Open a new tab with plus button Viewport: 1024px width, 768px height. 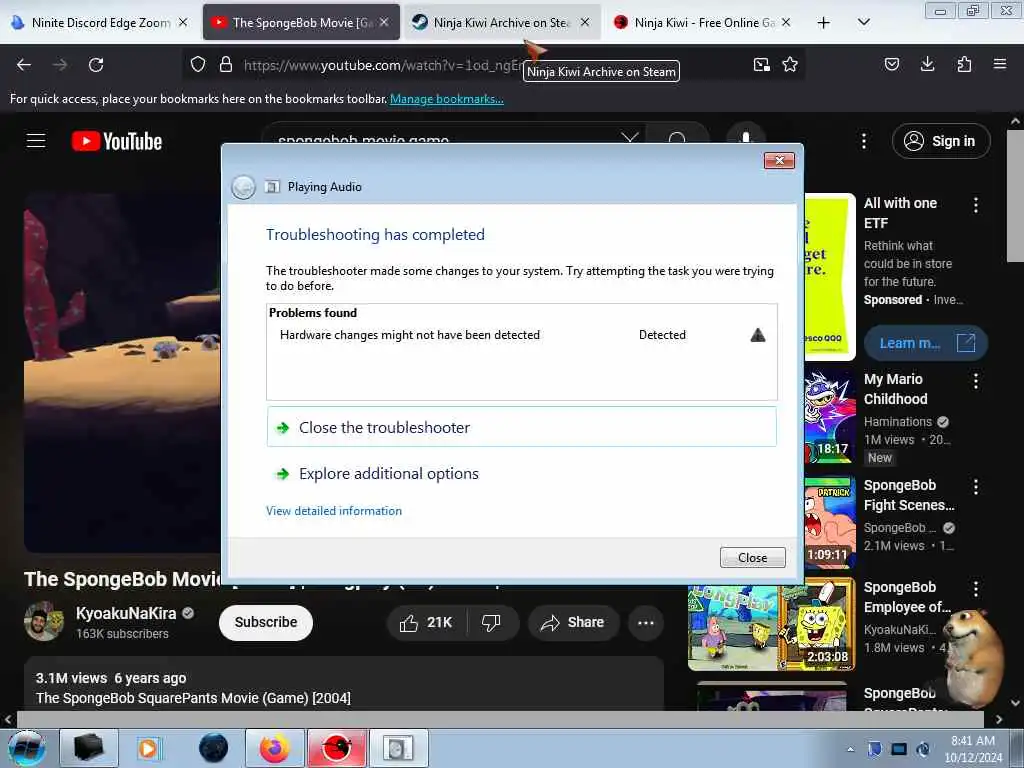824,23
